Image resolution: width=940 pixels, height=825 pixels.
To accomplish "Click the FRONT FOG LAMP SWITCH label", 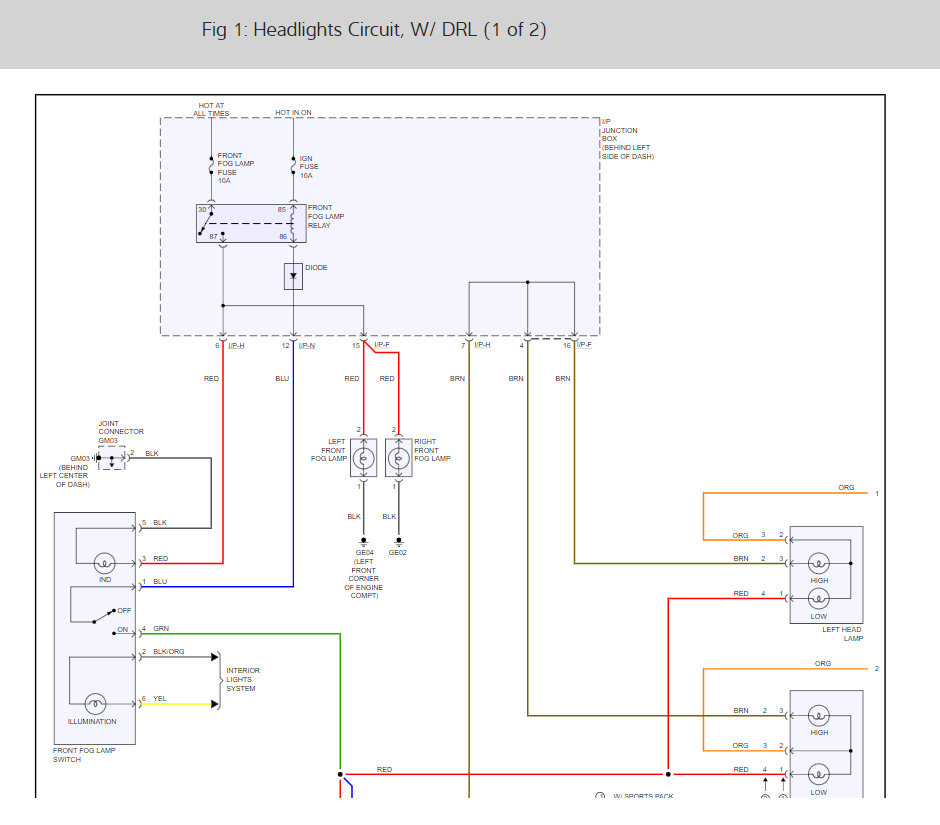I will 83,755.
